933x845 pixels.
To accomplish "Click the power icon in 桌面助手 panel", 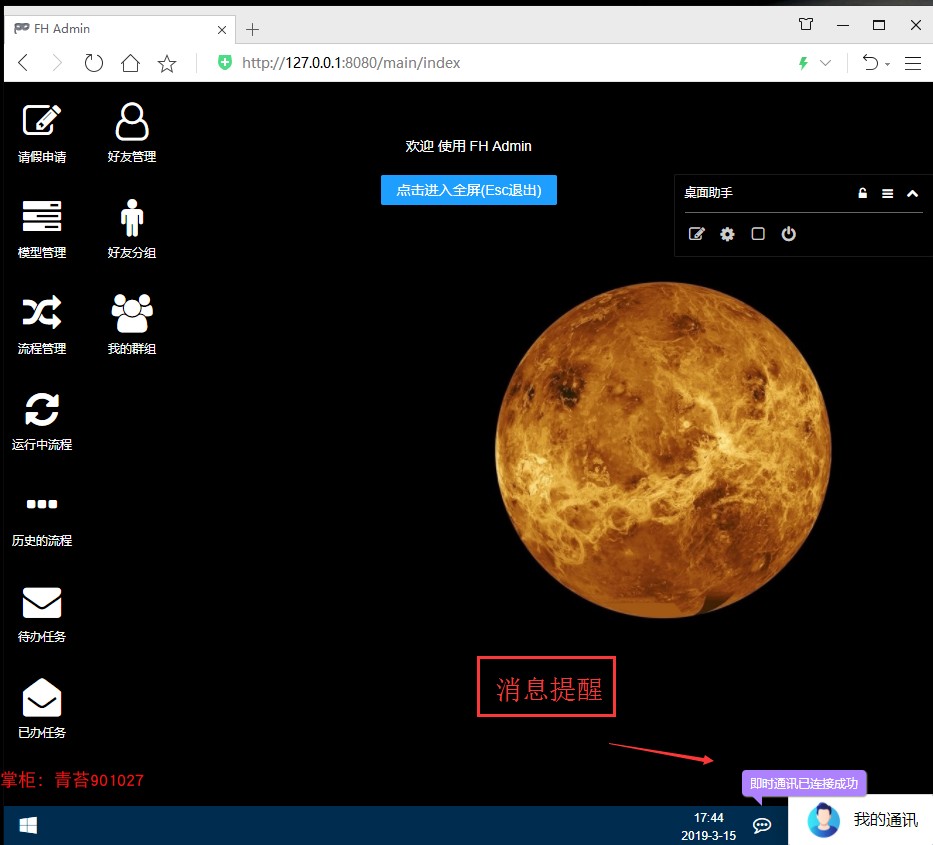I will tap(788, 234).
